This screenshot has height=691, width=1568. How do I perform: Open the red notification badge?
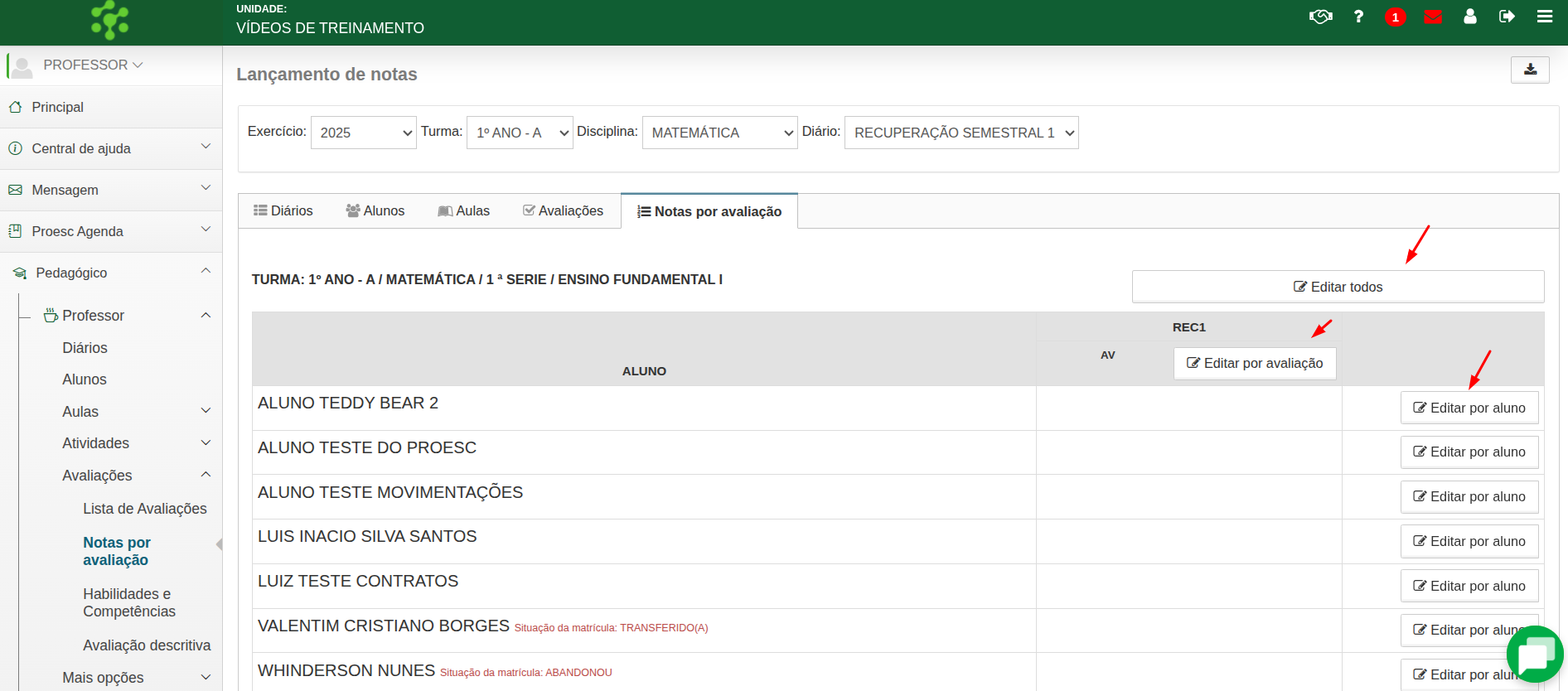click(1395, 17)
